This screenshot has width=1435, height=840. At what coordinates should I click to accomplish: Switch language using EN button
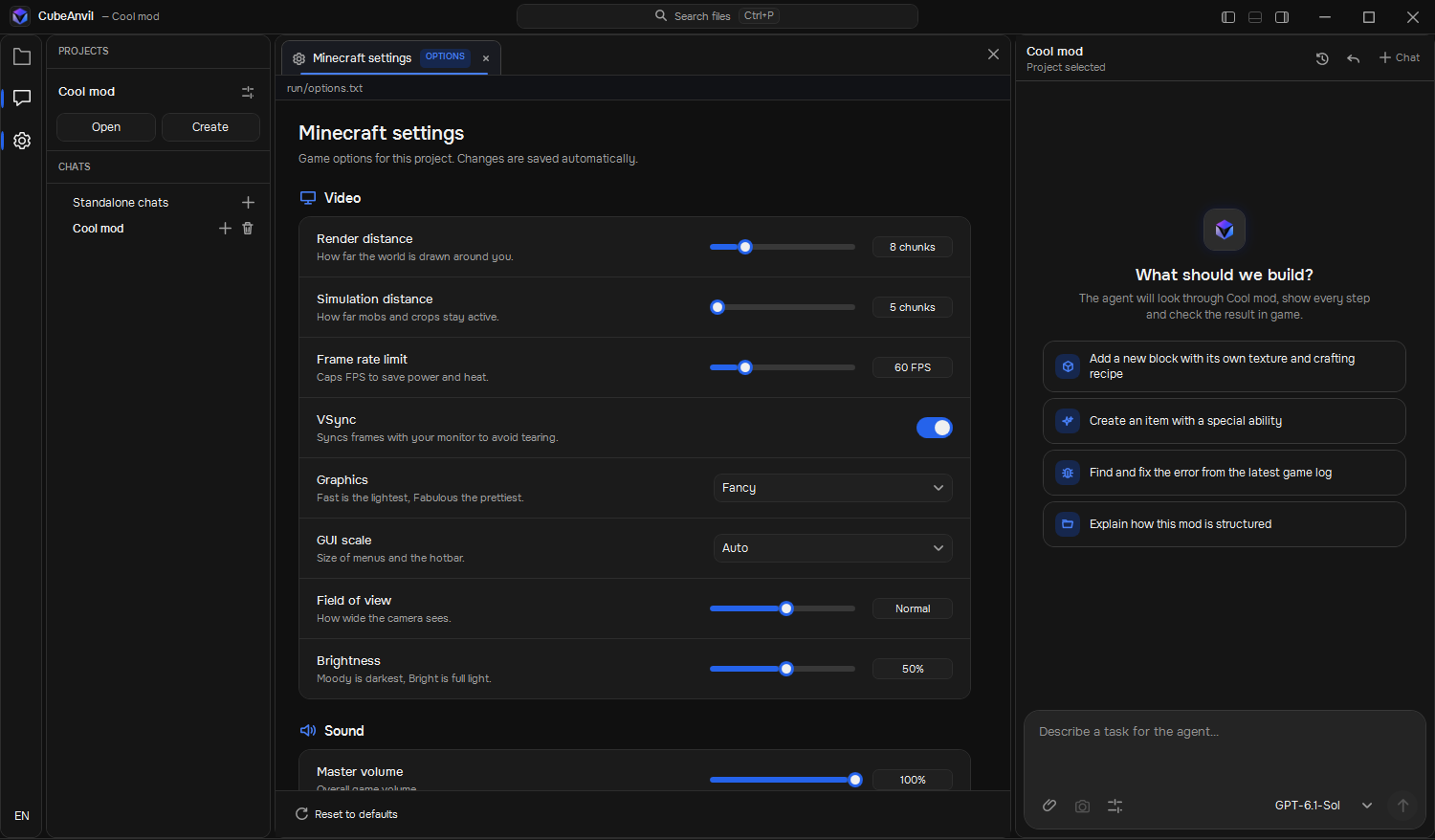pyautogui.click(x=22, y=816)
